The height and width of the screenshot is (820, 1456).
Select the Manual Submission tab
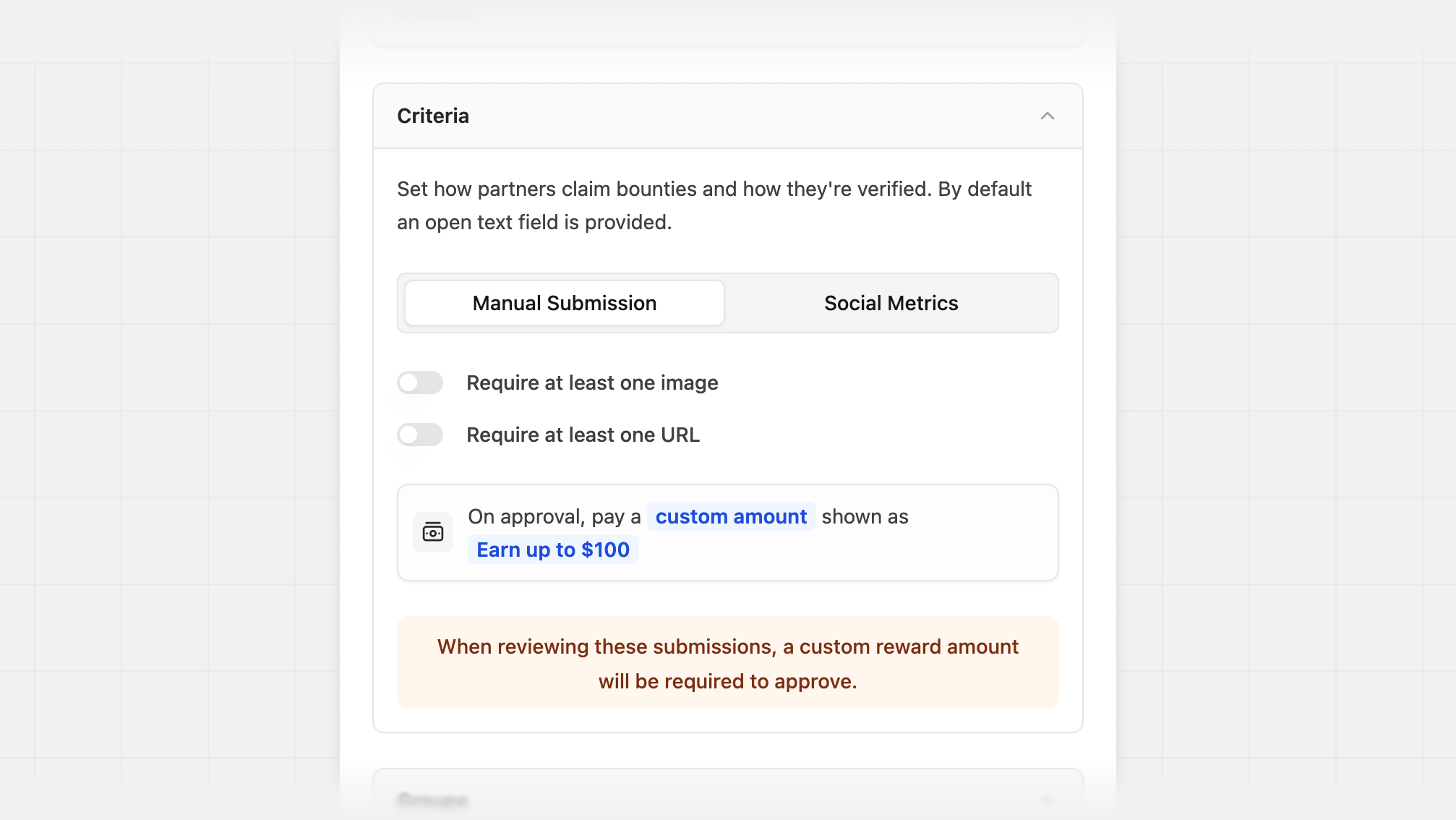pos(564,303)
